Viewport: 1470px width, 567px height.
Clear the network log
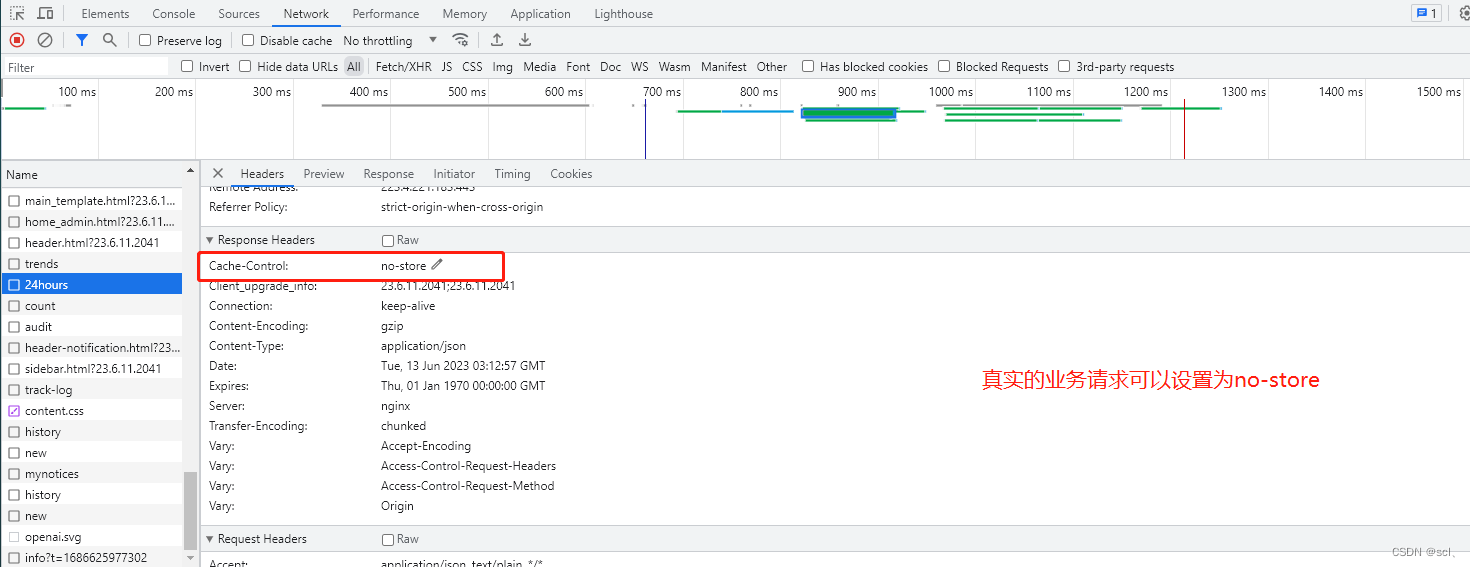(x=45, y=40)
